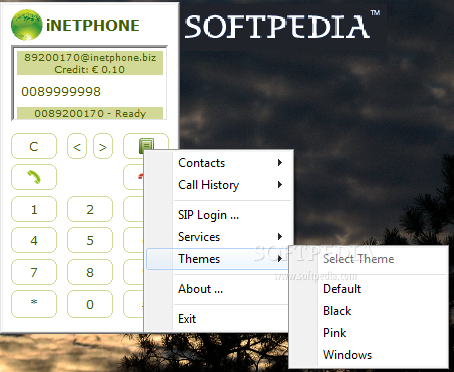The height and width of the screenshot is (372, 454).
Task: Expand the Call History submenu arrow
Action: pos(280,185)
